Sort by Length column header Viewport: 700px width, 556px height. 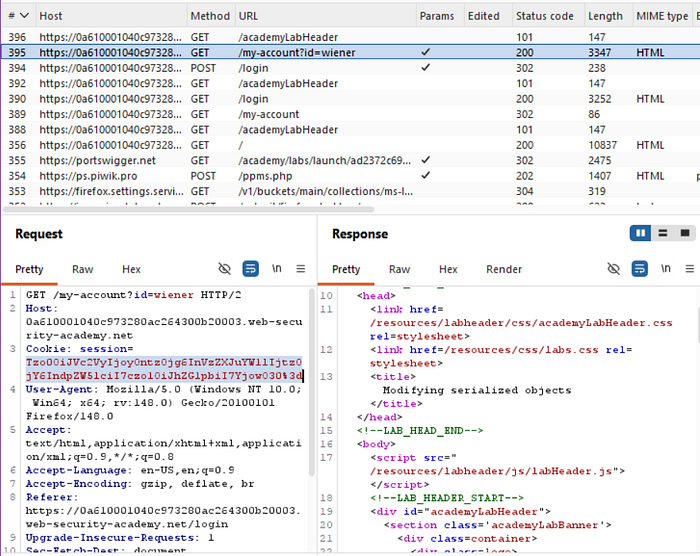(x=608, y=16)
